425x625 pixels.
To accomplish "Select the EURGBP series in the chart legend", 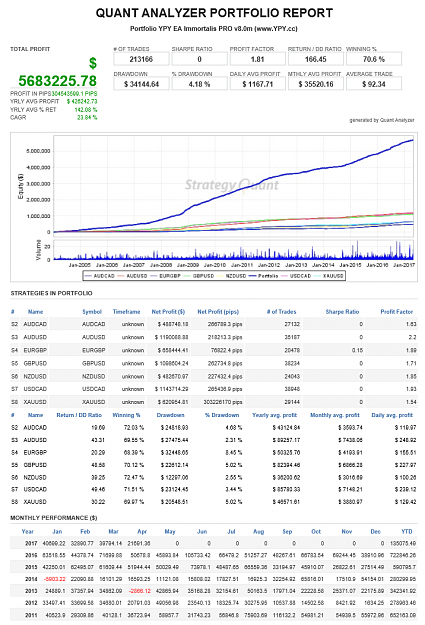I will coord(166,276).
